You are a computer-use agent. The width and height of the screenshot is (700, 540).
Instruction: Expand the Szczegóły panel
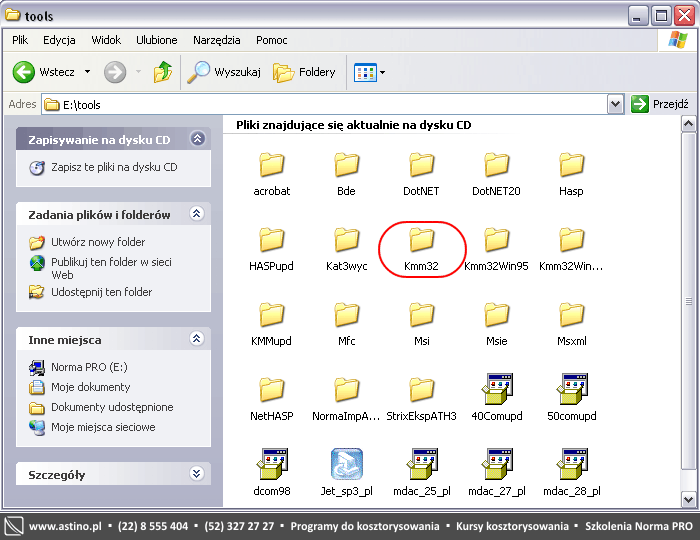197,474
